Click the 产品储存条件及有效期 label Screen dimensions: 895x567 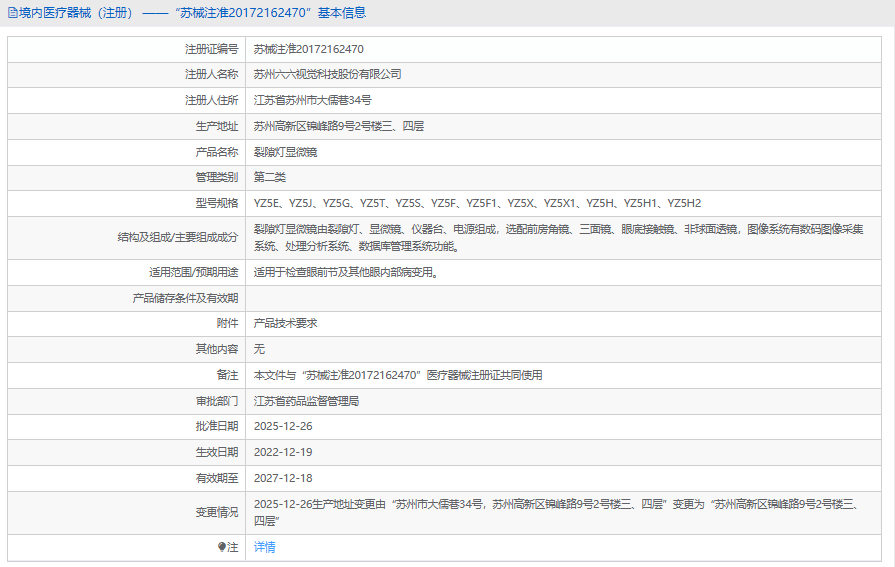[x=186, y=298]
